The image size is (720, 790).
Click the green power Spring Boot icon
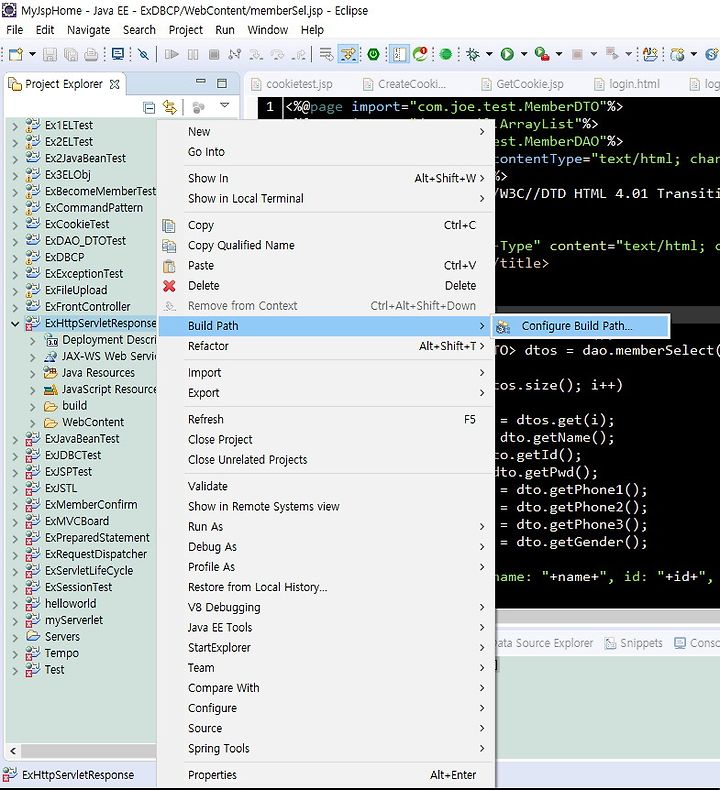pyautogui.click(x=373, y=54)
